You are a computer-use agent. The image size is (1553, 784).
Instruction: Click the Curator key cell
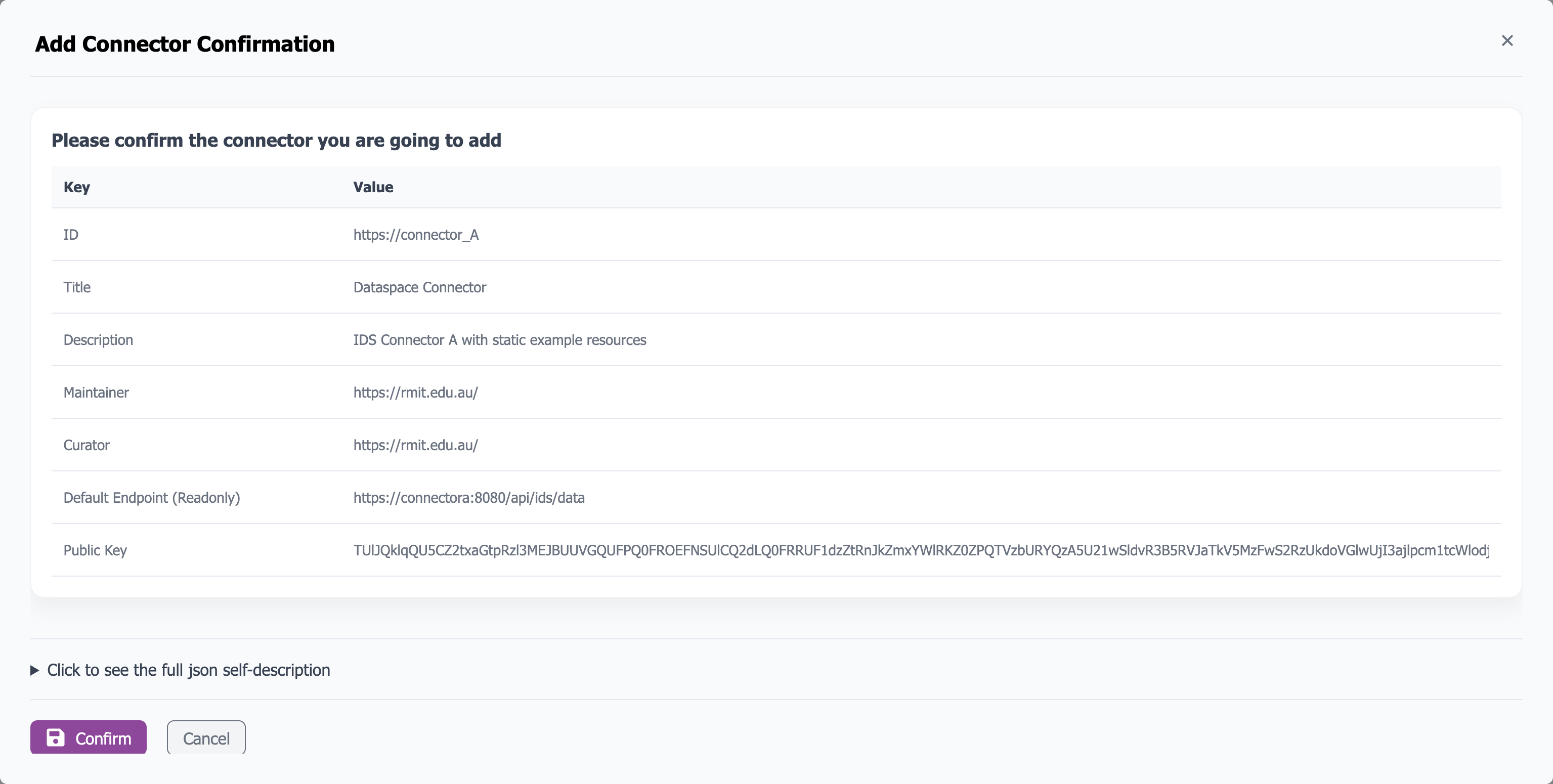86,445
